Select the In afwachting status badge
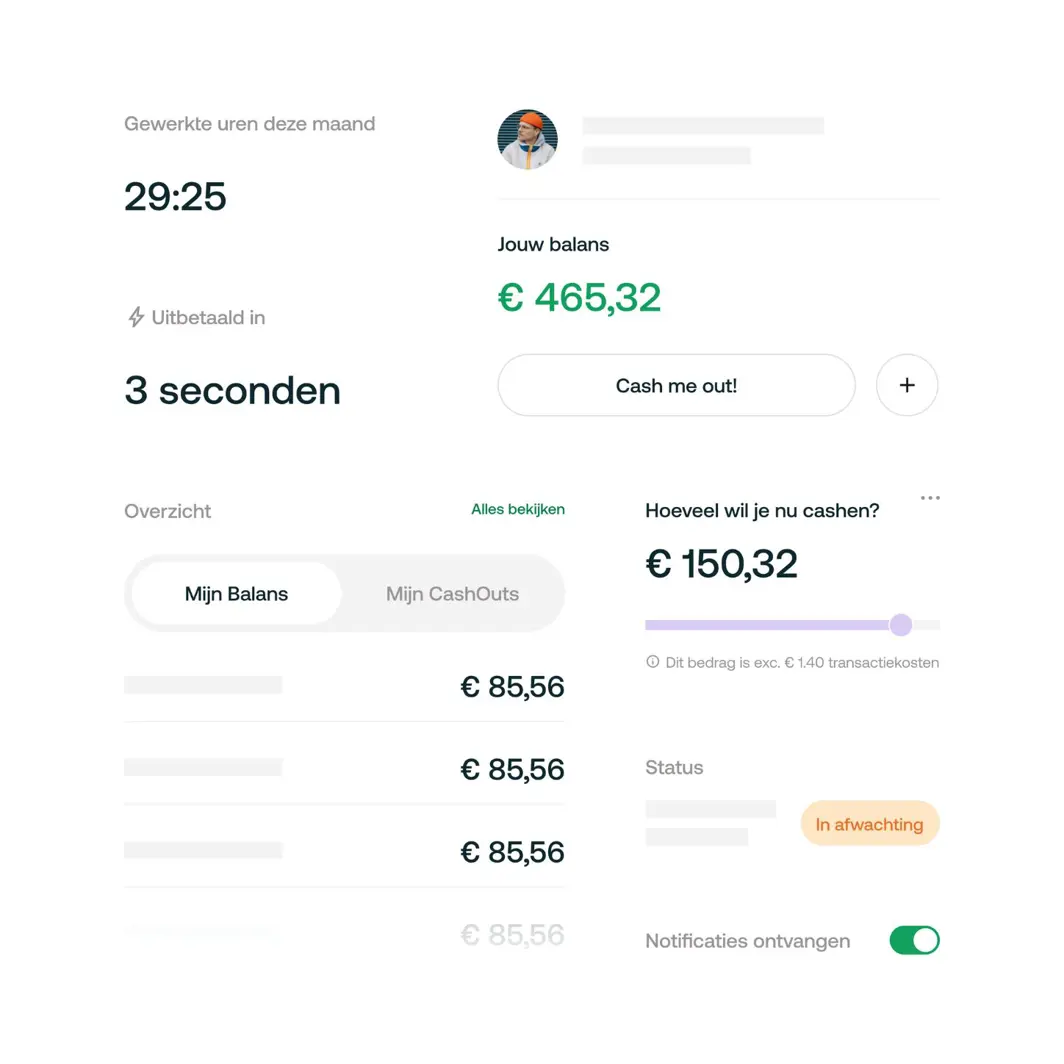This screenshot has height=1064, width=1064. pos(869,823)
